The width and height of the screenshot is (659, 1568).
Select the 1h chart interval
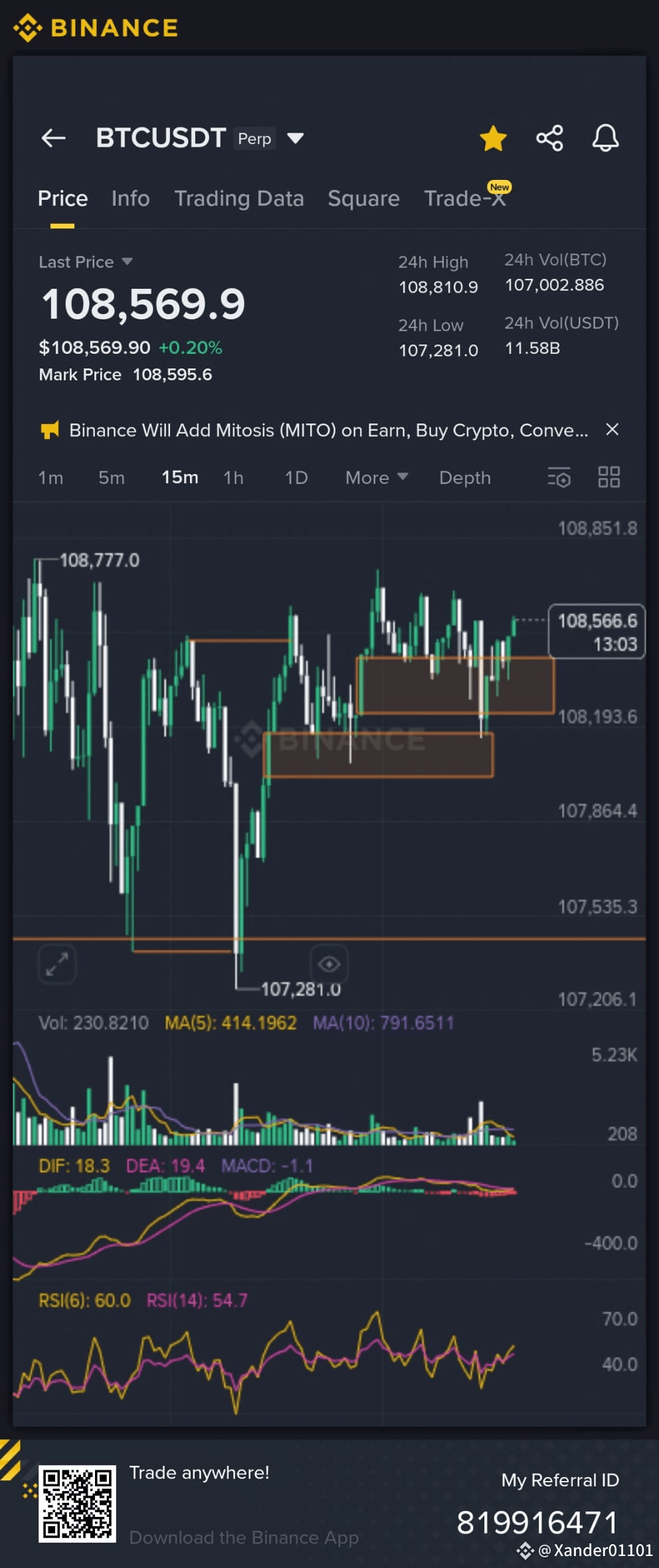(x=233, y=478)
